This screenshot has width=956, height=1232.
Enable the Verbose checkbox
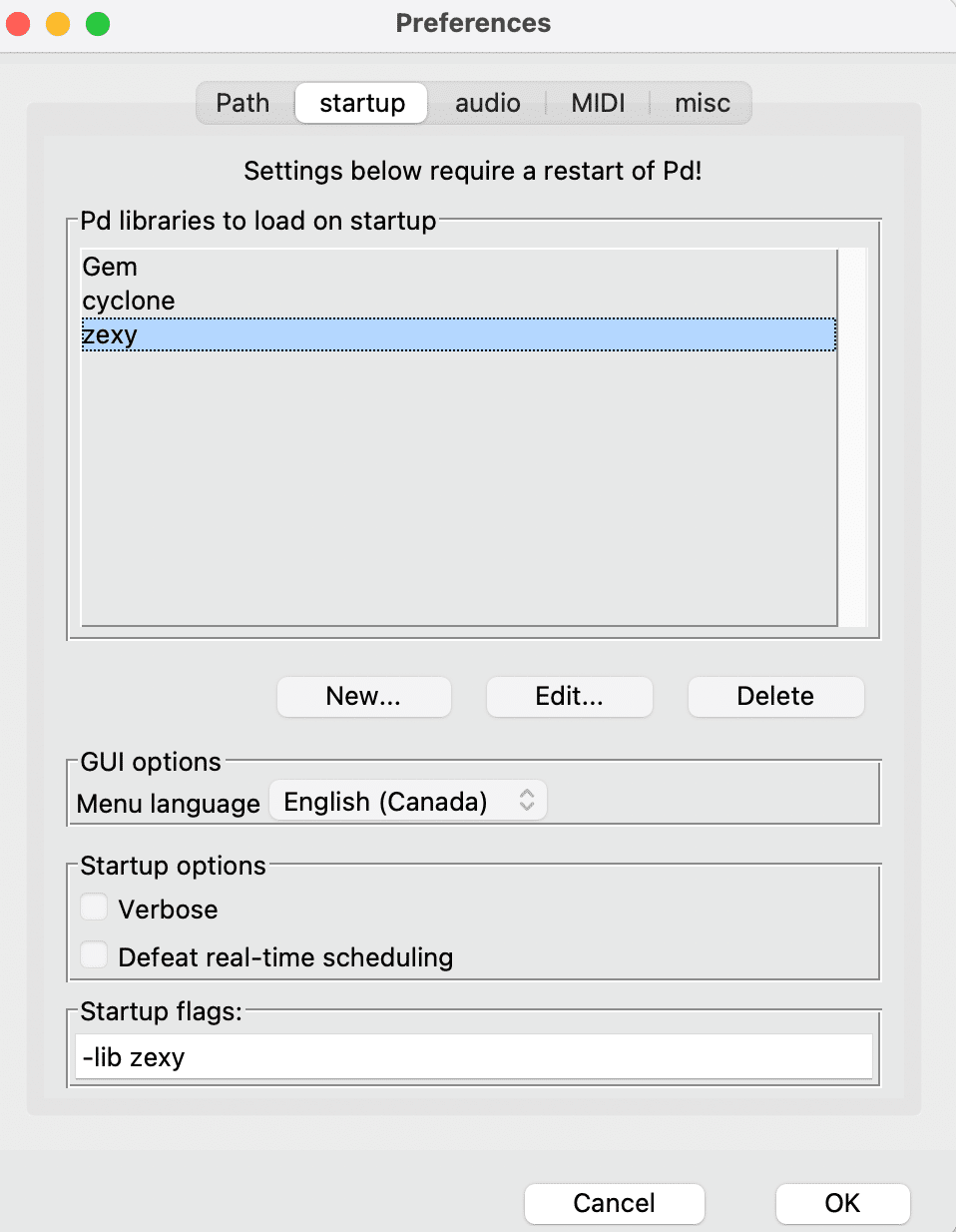95,908
